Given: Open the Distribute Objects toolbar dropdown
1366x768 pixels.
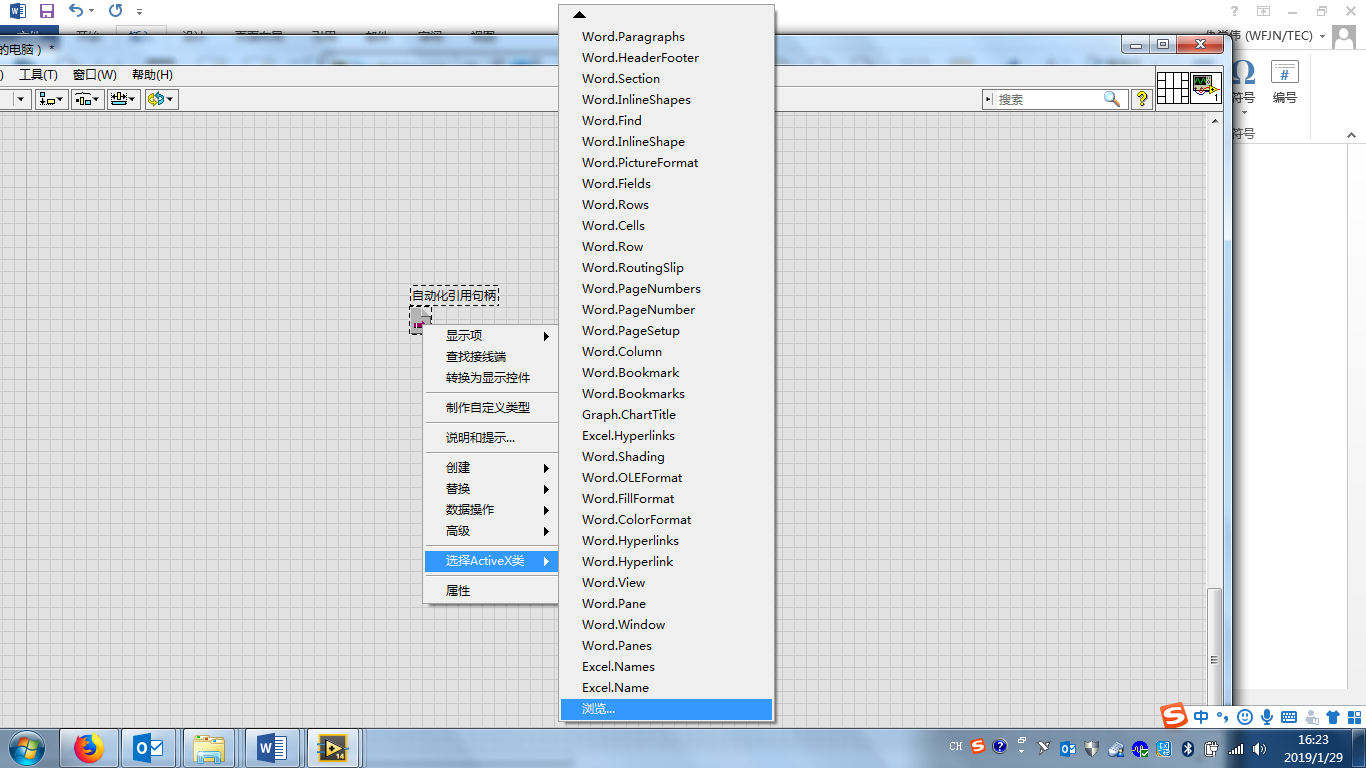Looking at the screenshot, I should point(88,99).
